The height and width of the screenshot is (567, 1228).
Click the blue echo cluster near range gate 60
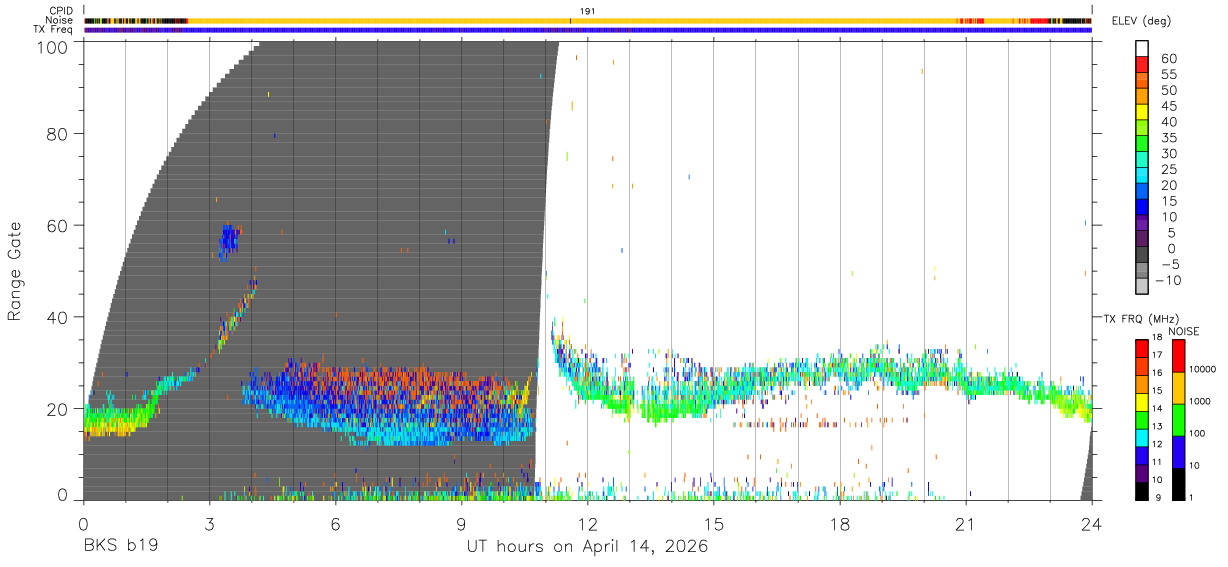pyautogui.click(x=230, y=242)
